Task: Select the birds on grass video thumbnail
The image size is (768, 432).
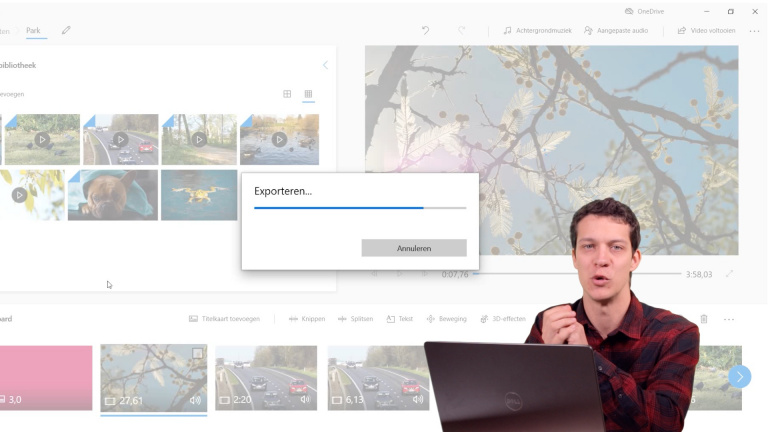Action: point(42,140)
